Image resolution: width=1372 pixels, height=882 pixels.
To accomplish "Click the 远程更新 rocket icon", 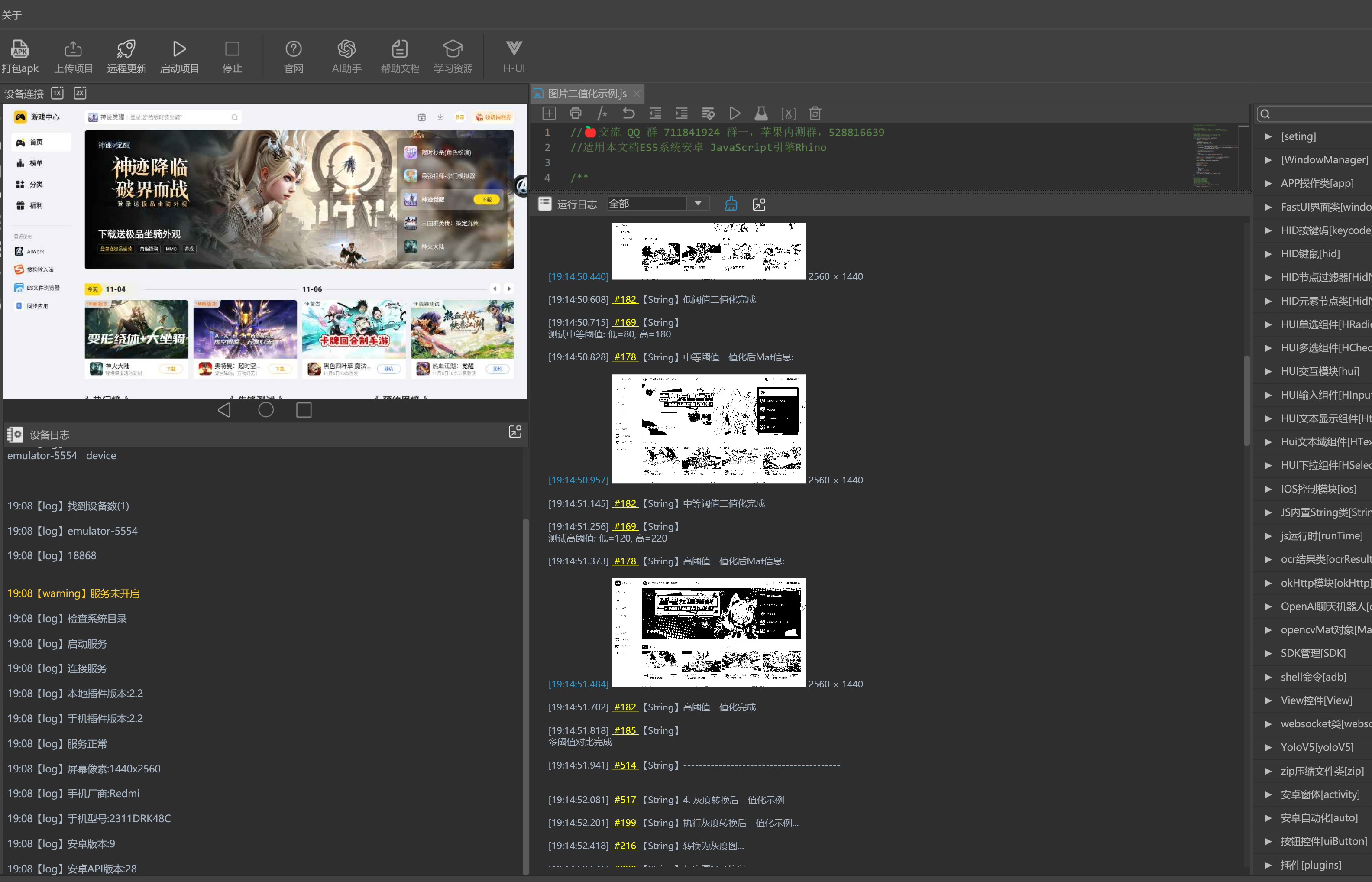I will click(126, 49).
